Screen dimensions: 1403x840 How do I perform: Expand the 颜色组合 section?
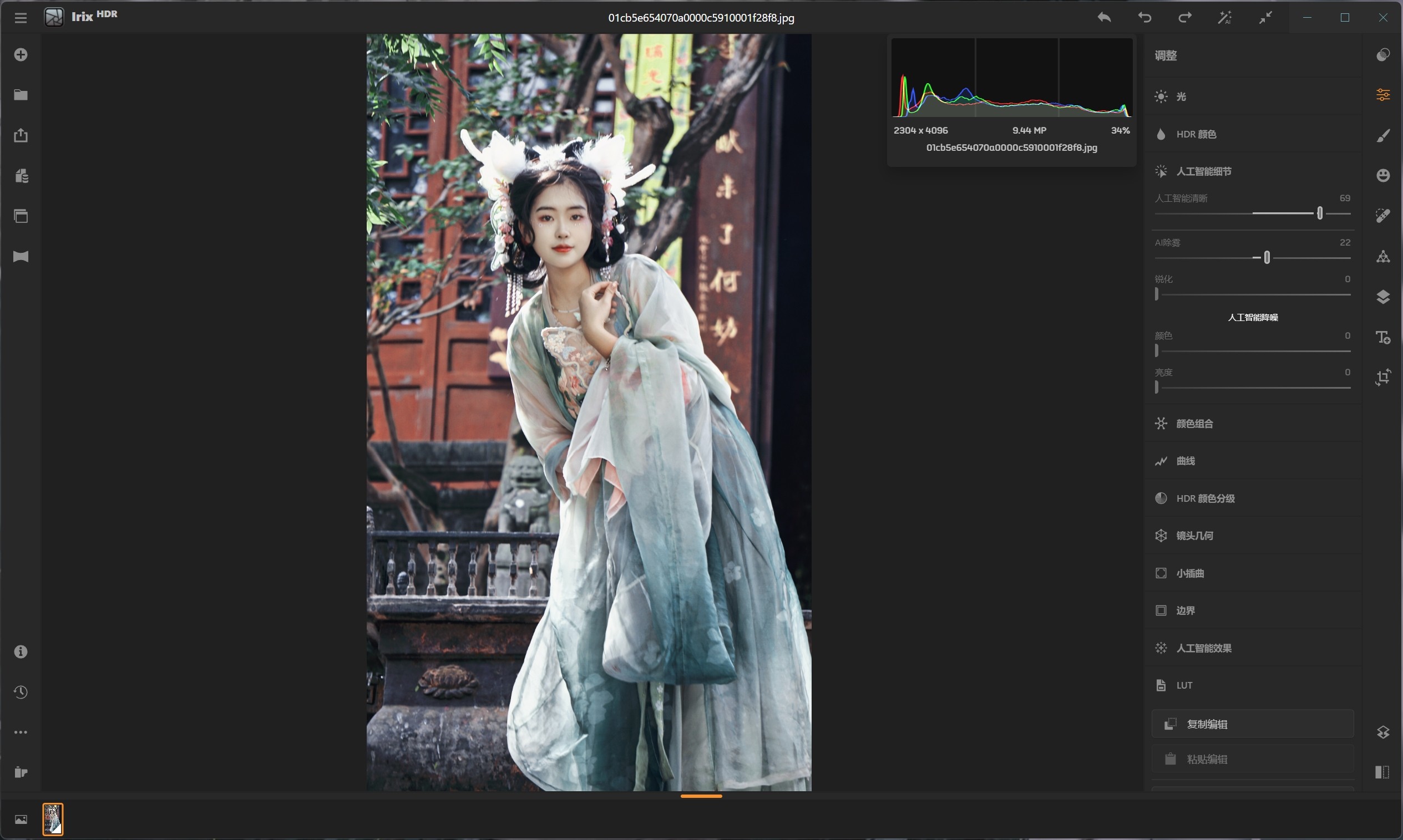click(1253, 424)
